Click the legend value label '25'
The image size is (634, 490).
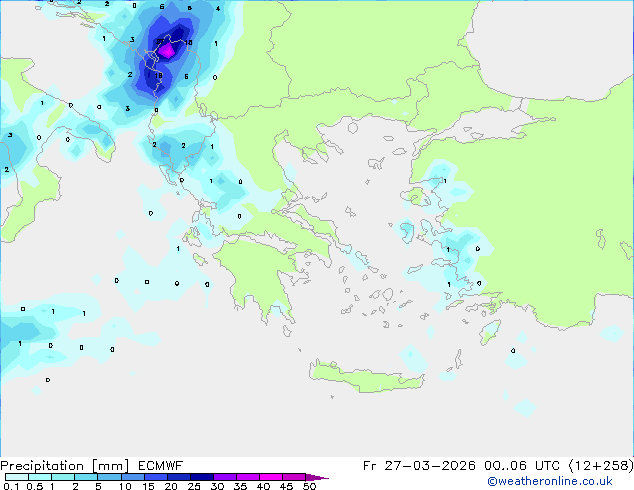click(x=194, y=486)
